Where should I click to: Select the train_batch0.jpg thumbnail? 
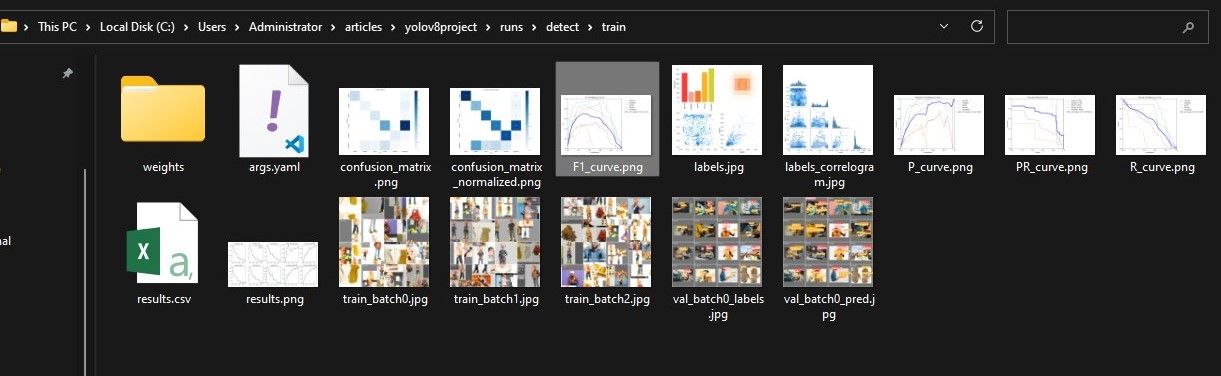384,242
